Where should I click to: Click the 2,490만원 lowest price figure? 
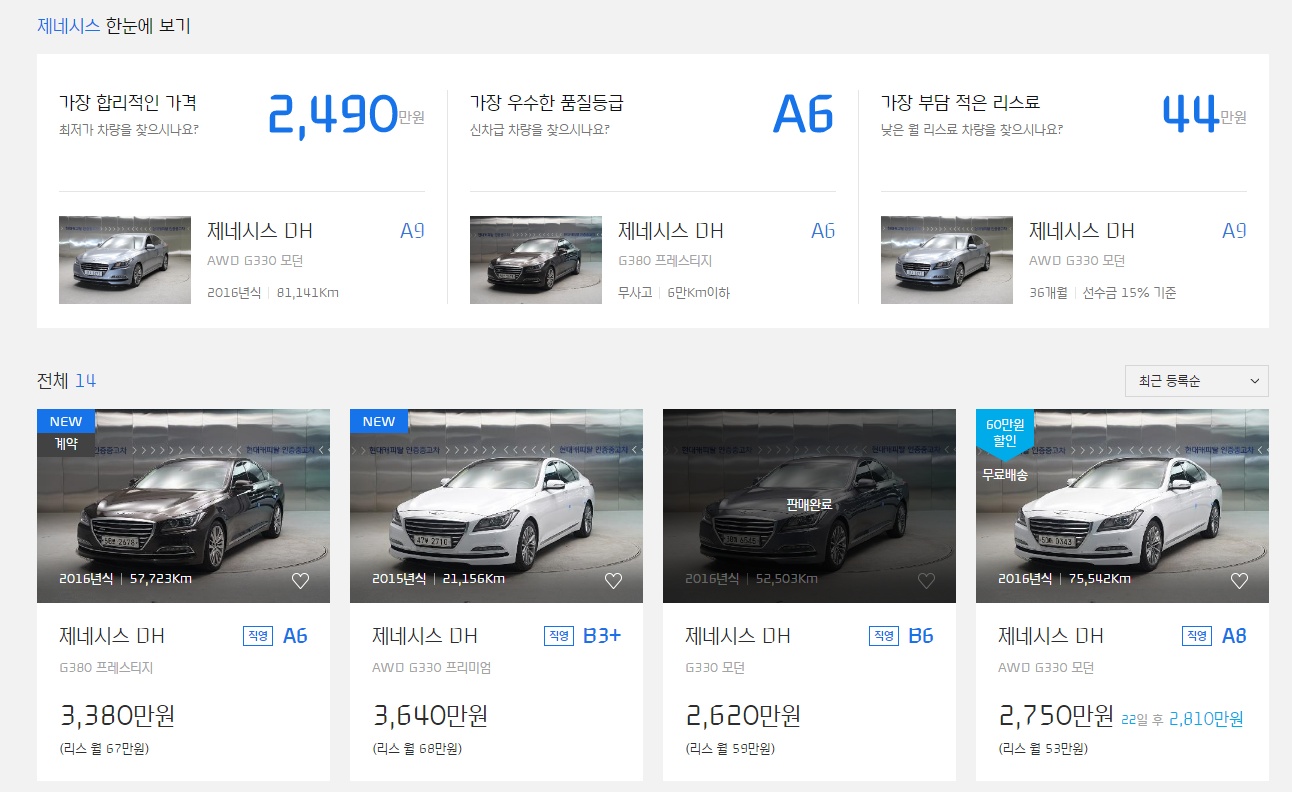pyautogui.click(x=346, y=115)
